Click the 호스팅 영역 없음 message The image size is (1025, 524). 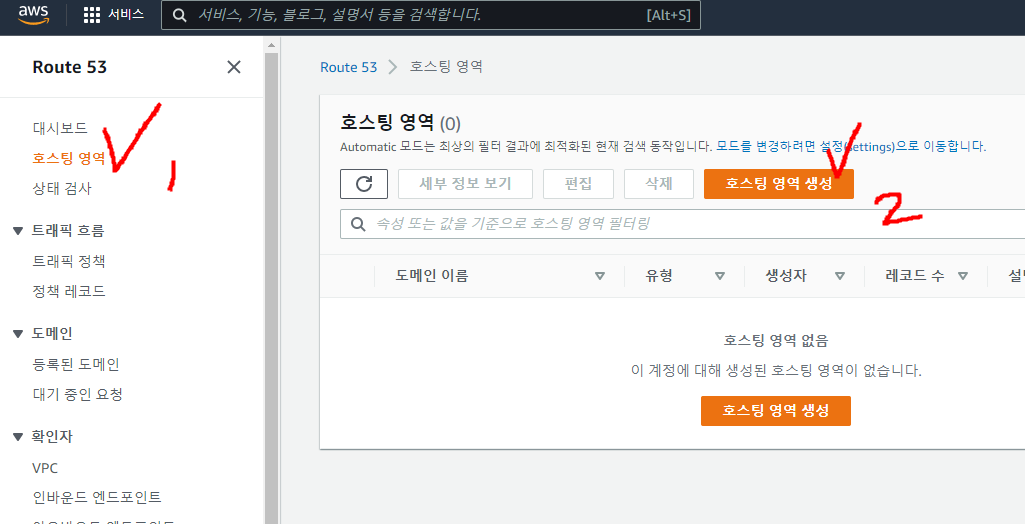point(776,340)
